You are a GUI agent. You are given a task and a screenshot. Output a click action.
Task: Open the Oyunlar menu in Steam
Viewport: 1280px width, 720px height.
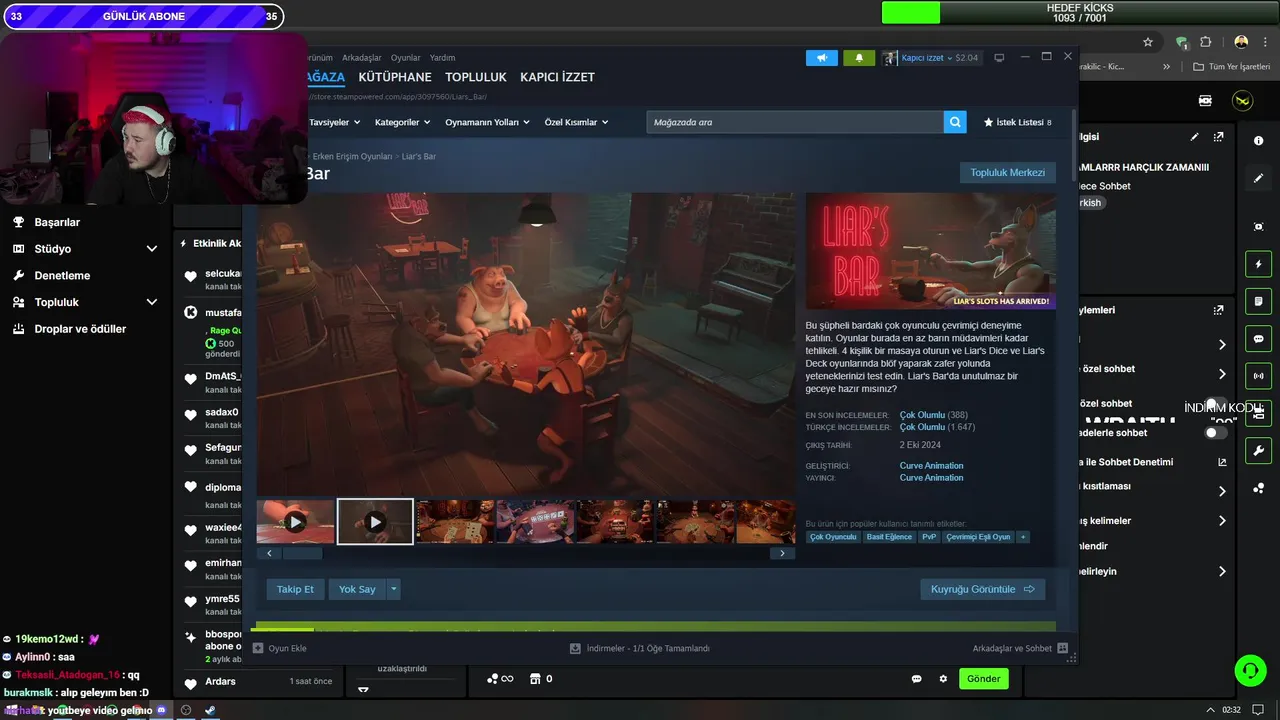(405, 58)
